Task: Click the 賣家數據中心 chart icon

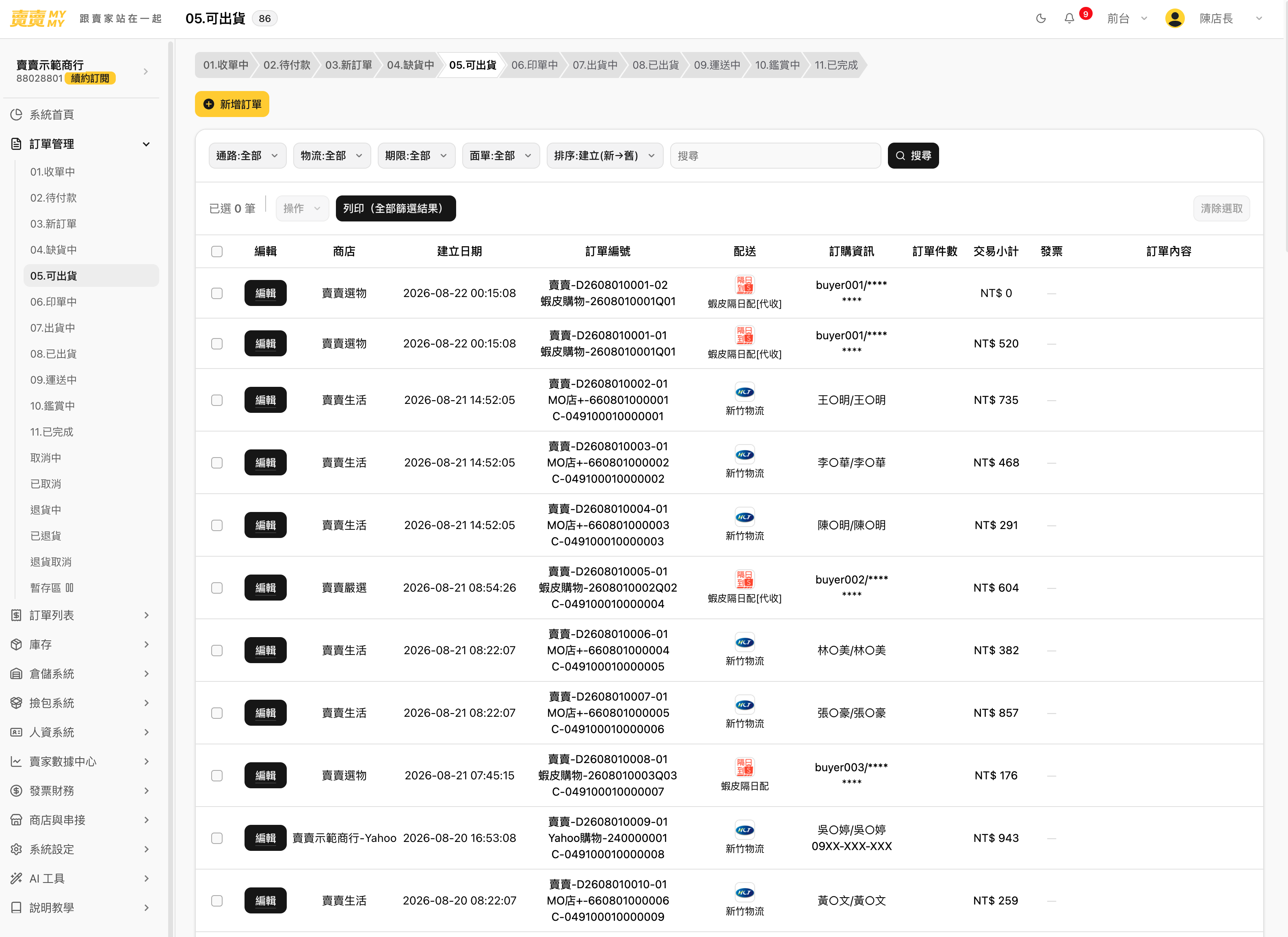Action: click(x=17, y=761)
